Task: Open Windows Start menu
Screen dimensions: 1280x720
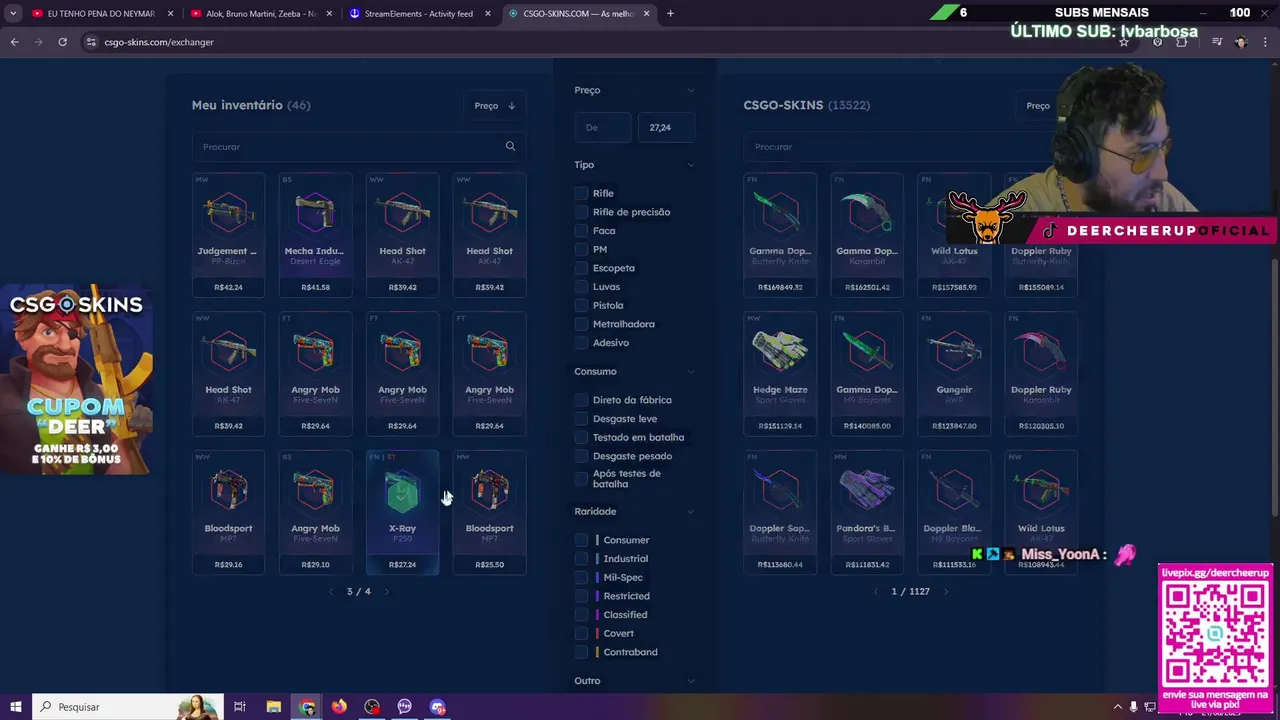Action: (x=15, y=707)
